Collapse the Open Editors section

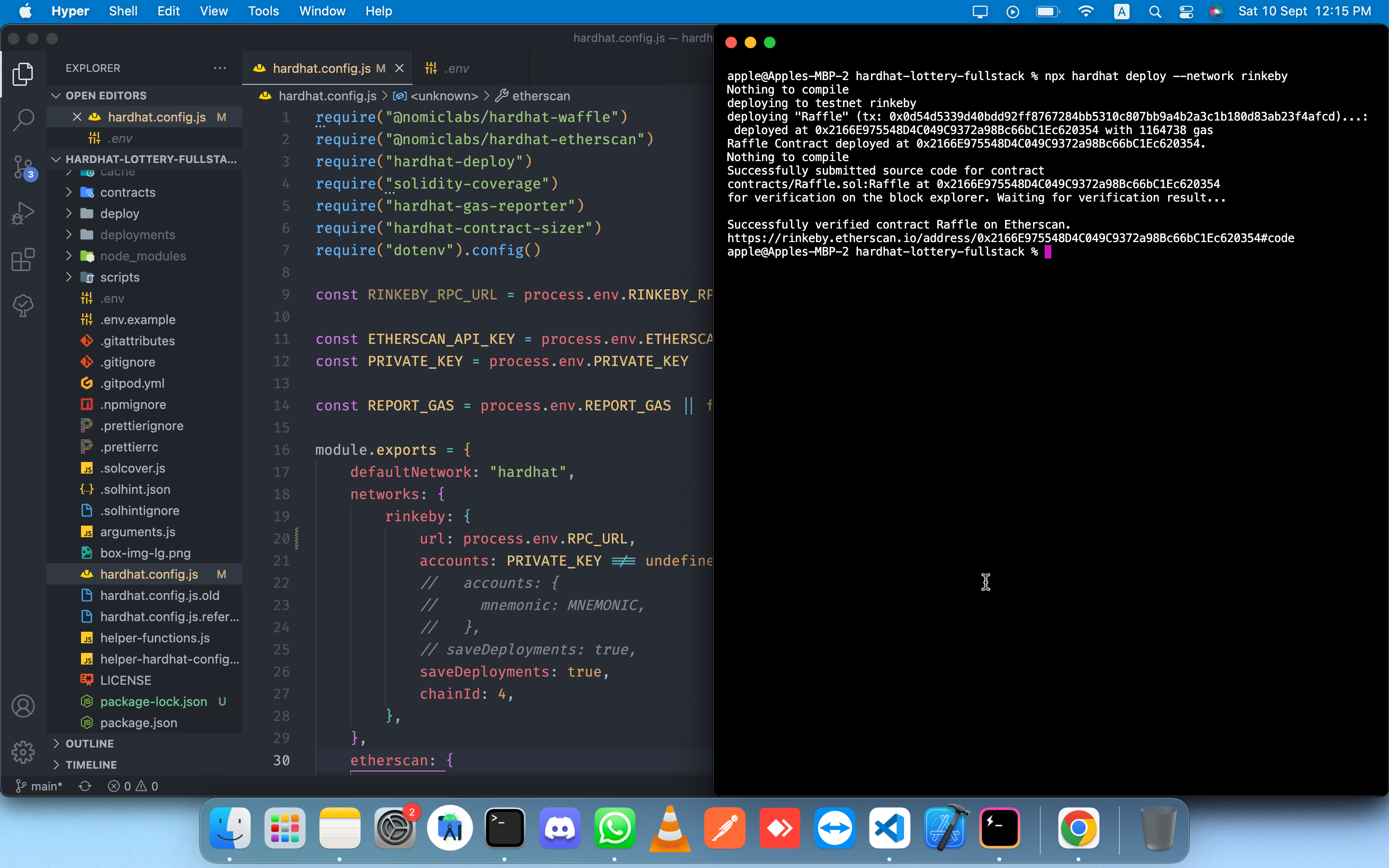tap(144, 95)
